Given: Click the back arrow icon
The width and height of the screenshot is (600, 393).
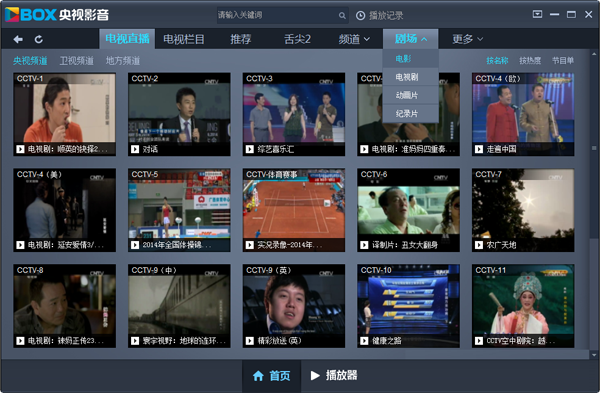Looking at the screenshot, I should [18, 39].
